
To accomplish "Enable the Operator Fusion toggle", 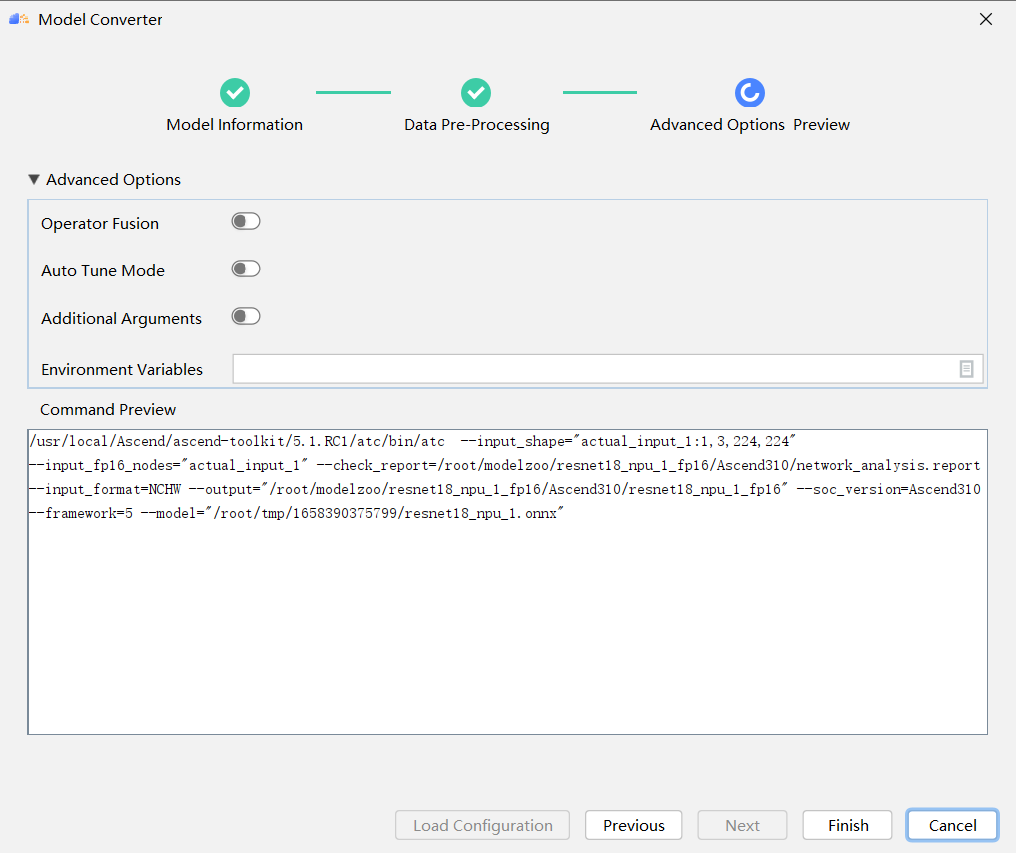I will coord(246,221).
